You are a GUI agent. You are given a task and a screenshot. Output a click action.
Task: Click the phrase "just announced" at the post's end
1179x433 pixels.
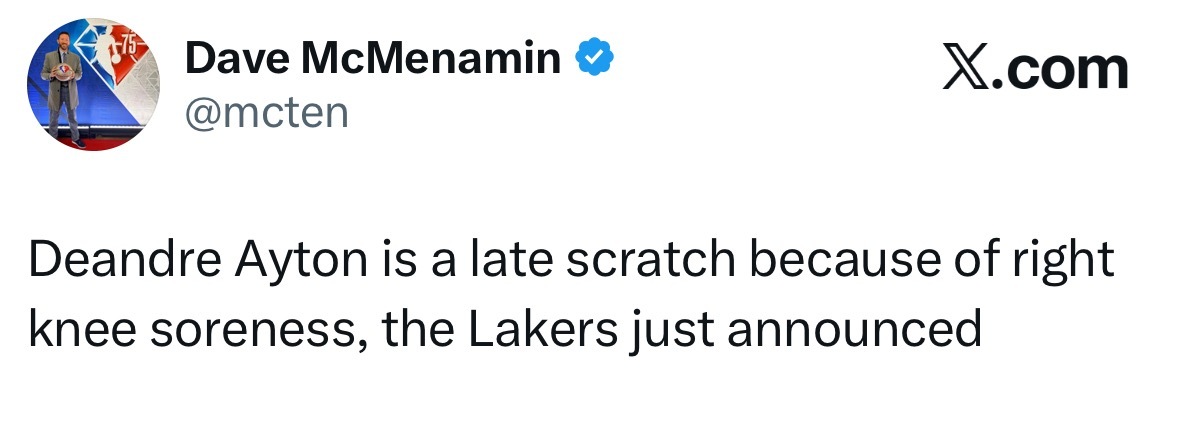(806, 329)
